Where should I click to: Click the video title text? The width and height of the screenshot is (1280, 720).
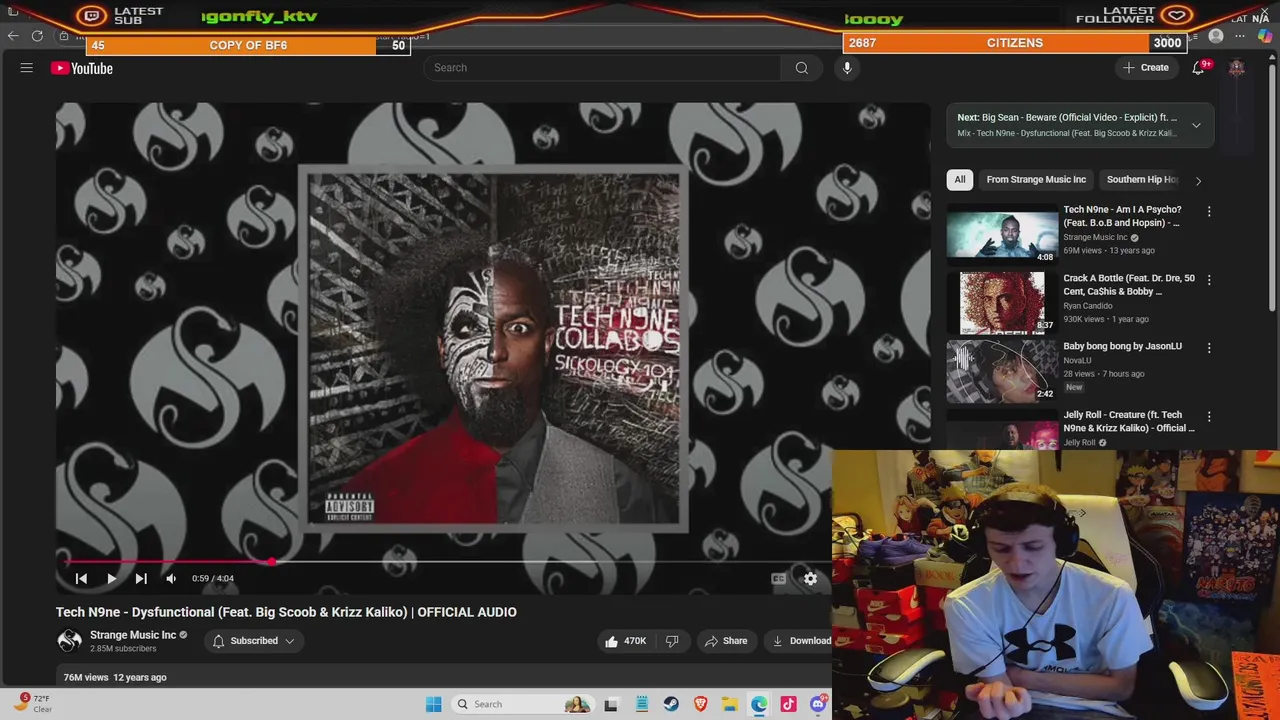(x=286, y=612)
